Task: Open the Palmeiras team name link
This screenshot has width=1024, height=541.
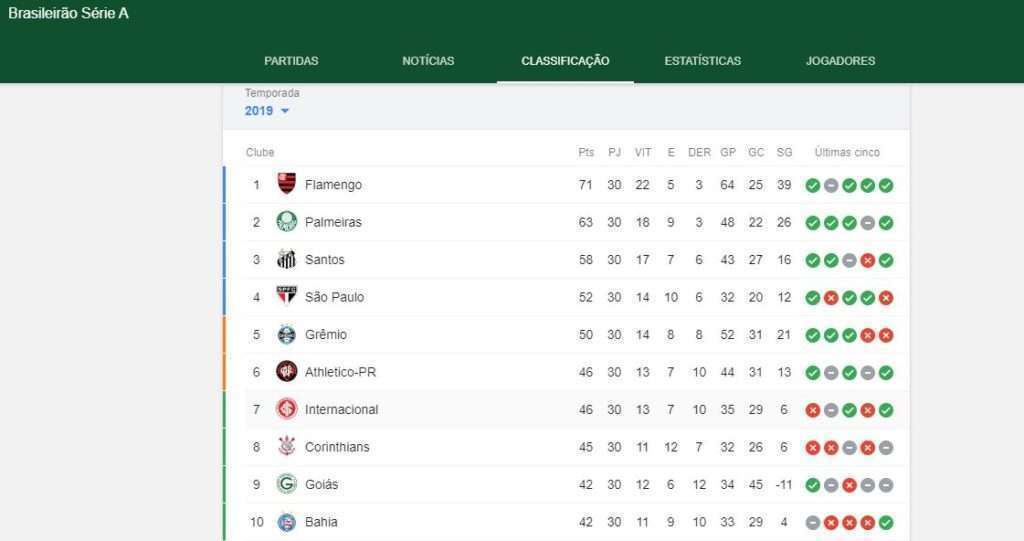Action: tap(333, 222)
